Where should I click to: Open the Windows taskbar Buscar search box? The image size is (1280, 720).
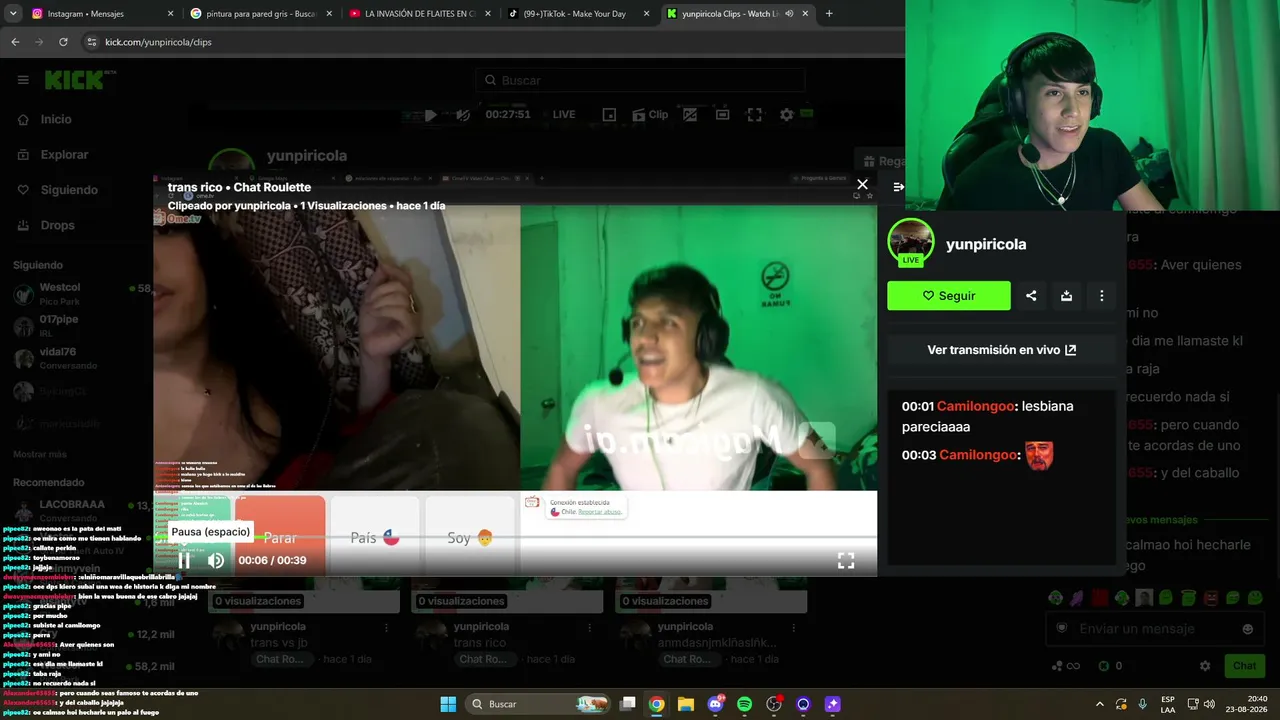coord(539,704)
